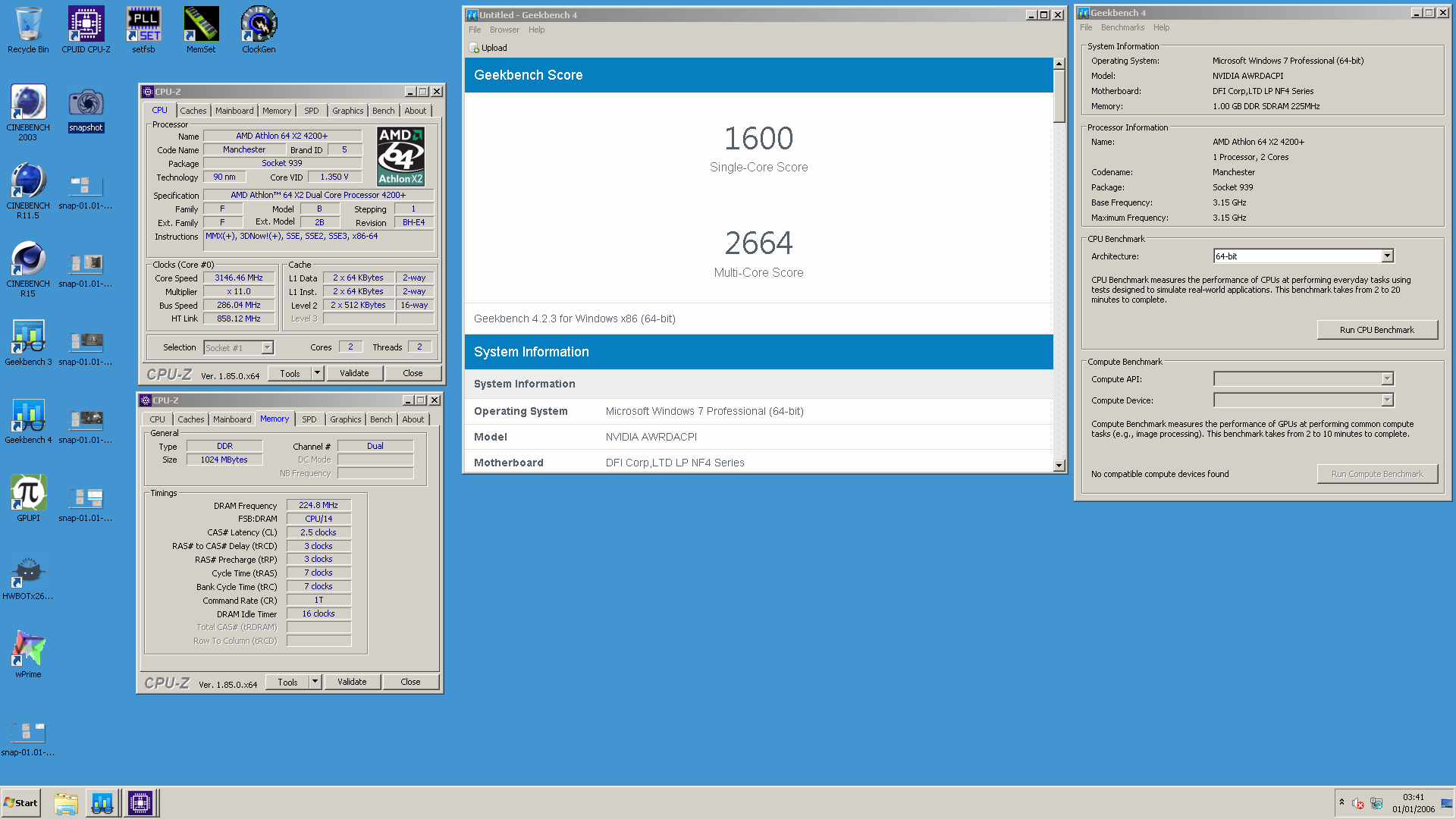The height and width of the screenshot is (819, 1456).
Task: Open the Compute API dropdown
Action: pyautogui.click(x=1387, y=379)
